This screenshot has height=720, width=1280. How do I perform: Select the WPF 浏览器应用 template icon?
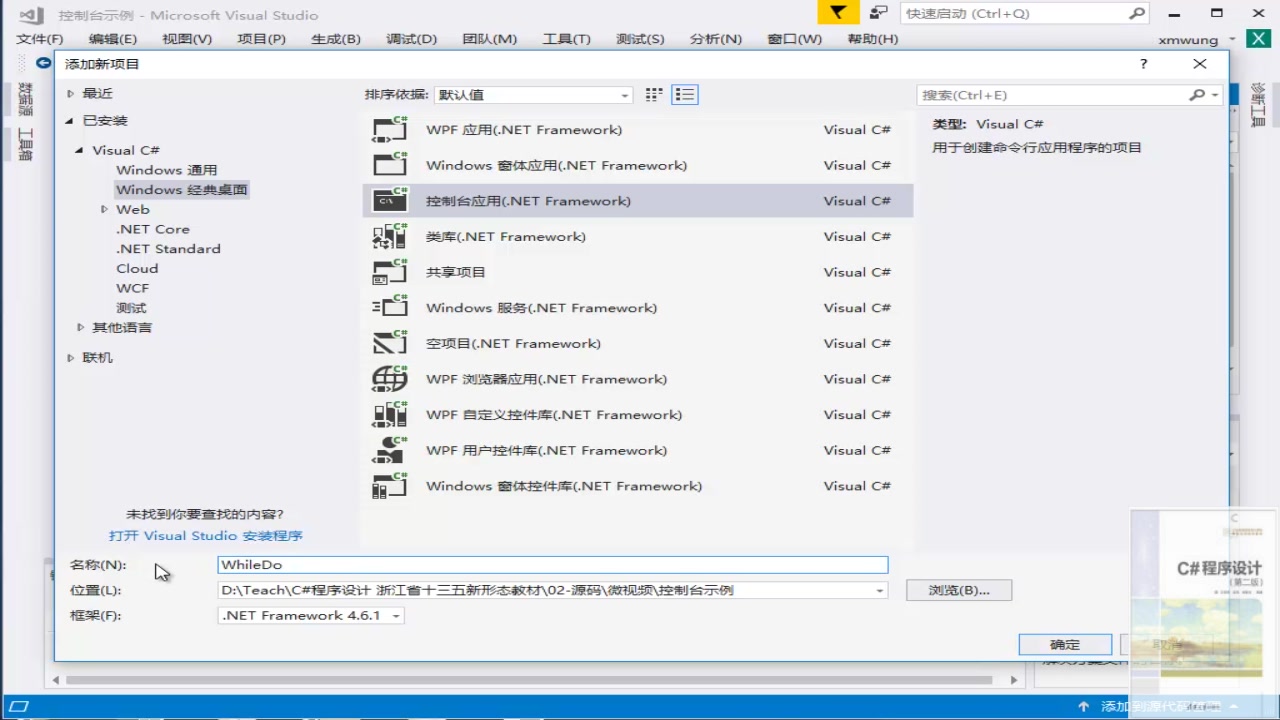tap(390, 379)
